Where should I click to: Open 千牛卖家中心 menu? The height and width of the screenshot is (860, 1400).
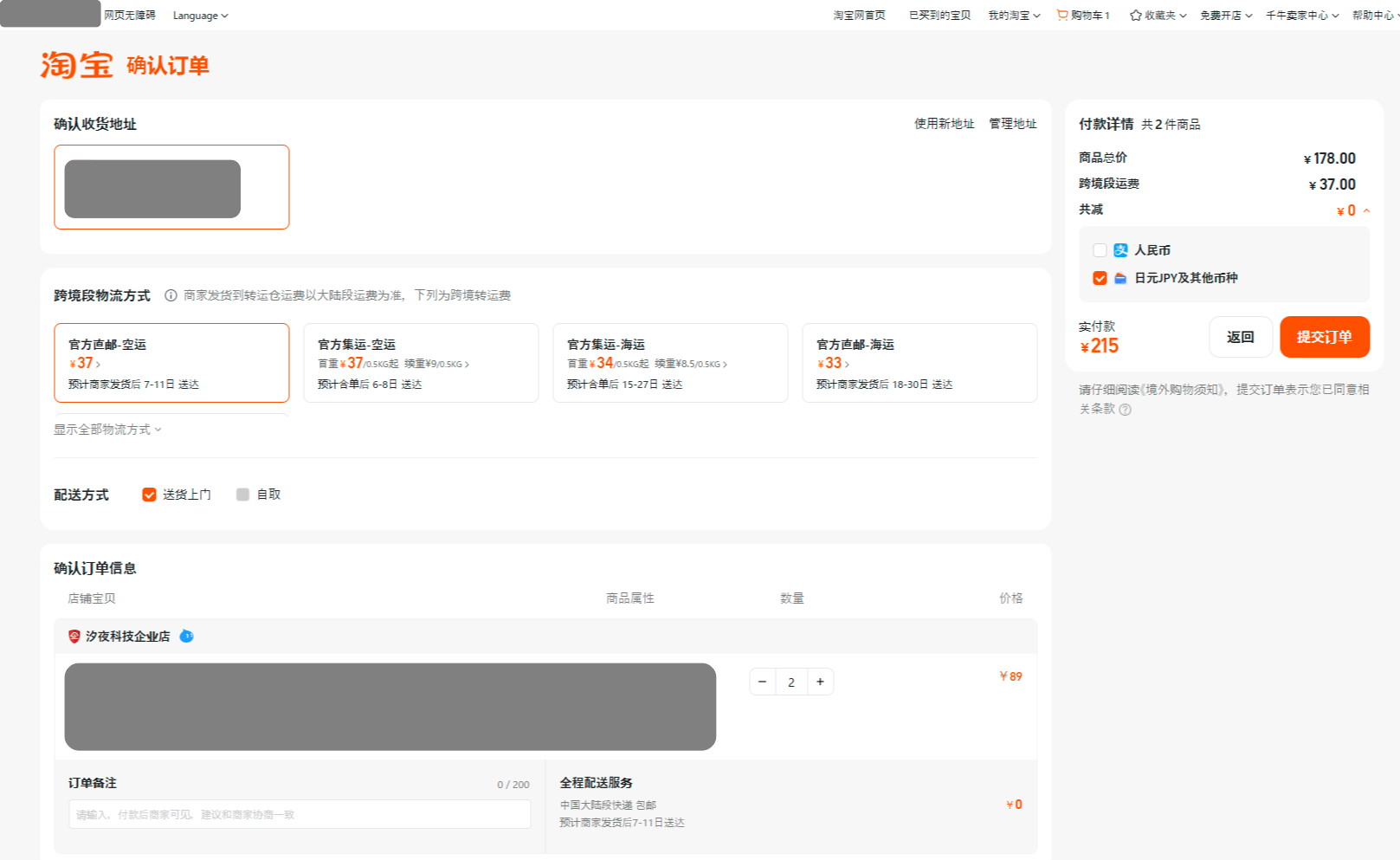(x=1301, y=16)
